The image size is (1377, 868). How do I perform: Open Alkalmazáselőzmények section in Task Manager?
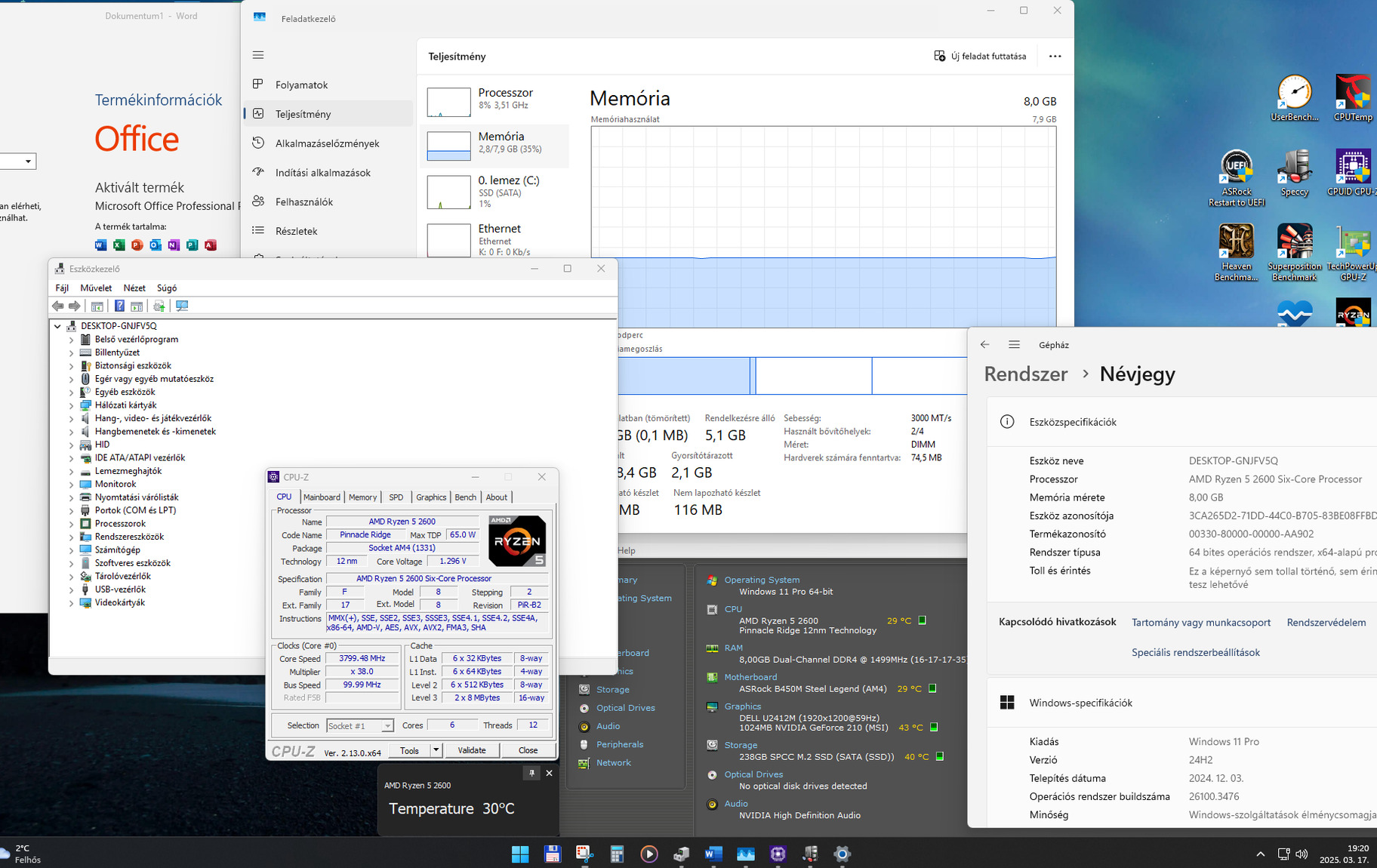328,143
